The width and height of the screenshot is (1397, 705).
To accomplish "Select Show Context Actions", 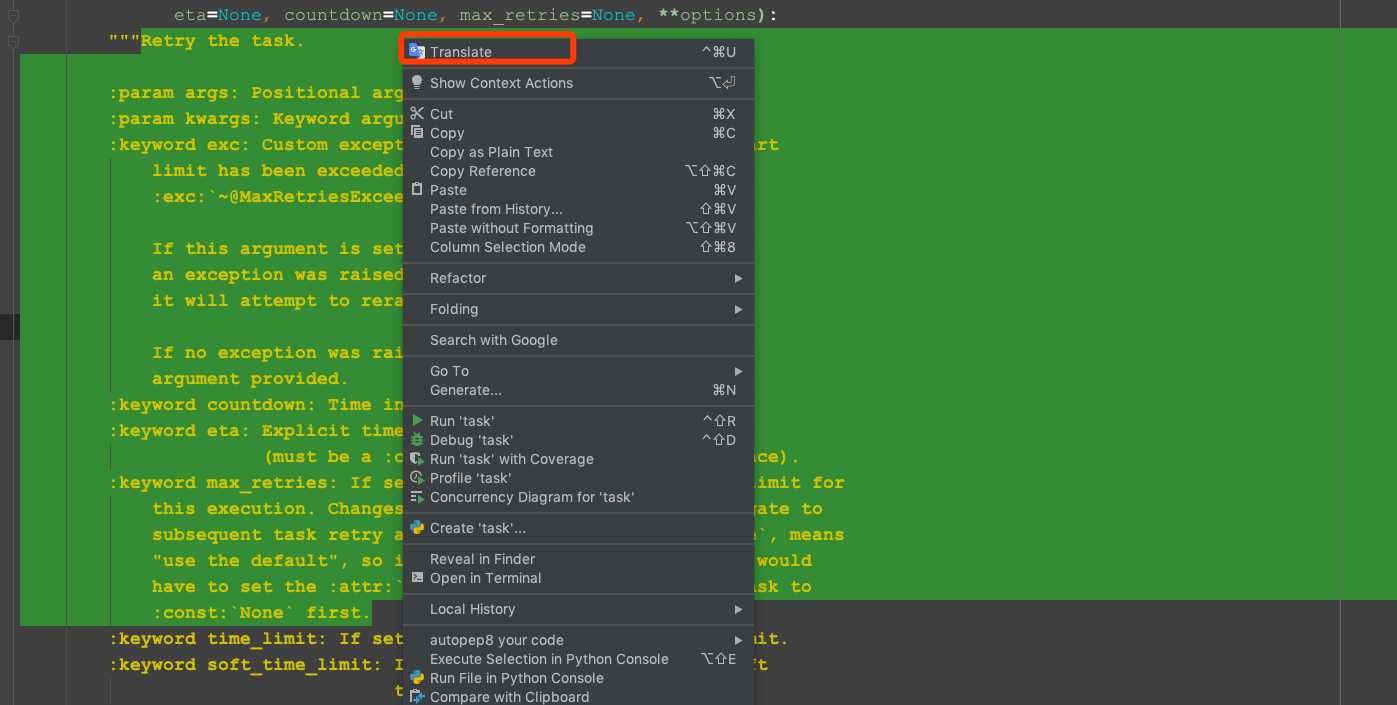I will click(x=578, y=83).
